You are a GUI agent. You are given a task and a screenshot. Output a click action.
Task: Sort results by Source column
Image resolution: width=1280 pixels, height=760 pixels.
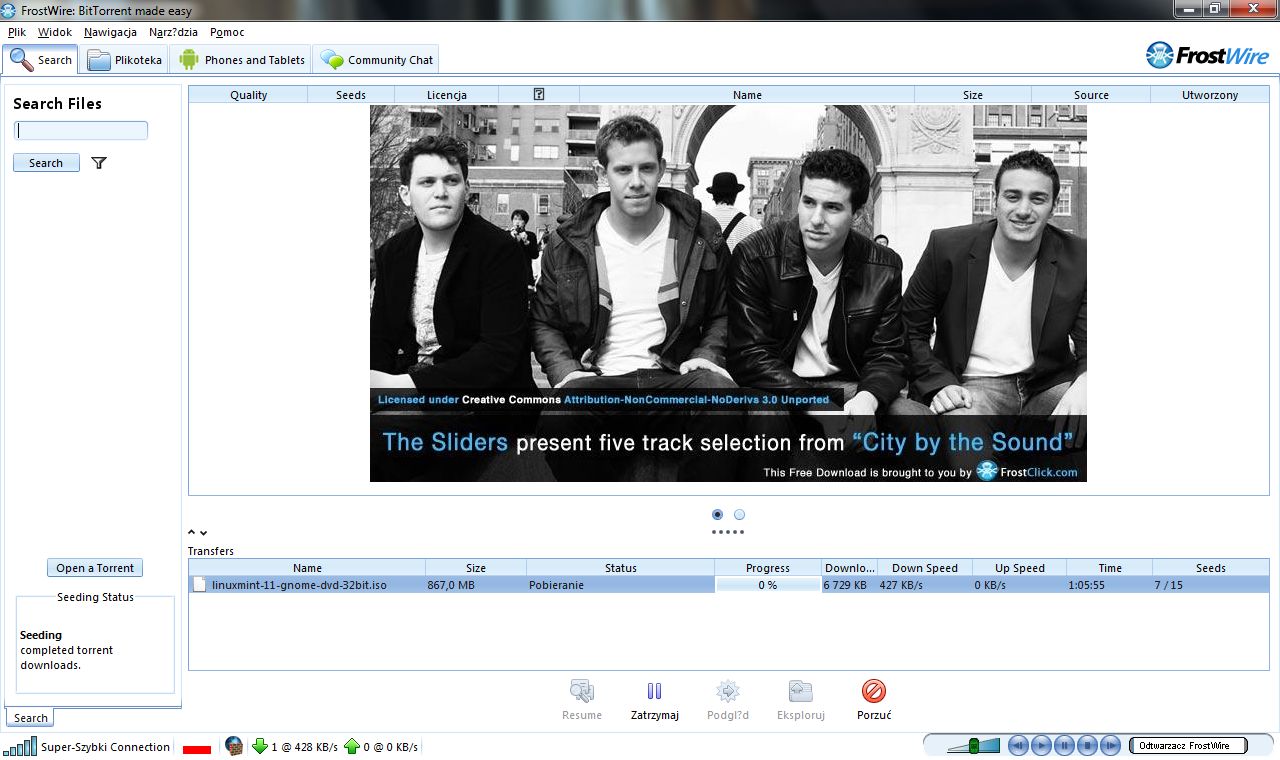[1091, 95]
